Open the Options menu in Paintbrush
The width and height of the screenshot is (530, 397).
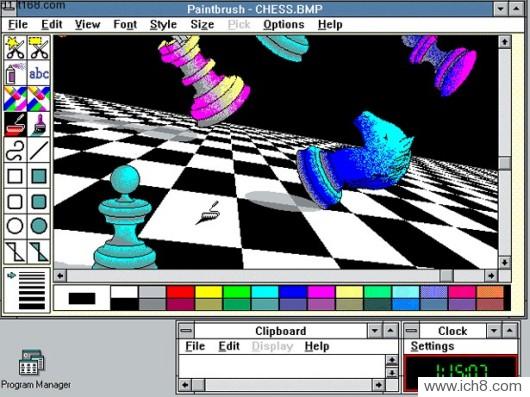(x=284, y=24)
